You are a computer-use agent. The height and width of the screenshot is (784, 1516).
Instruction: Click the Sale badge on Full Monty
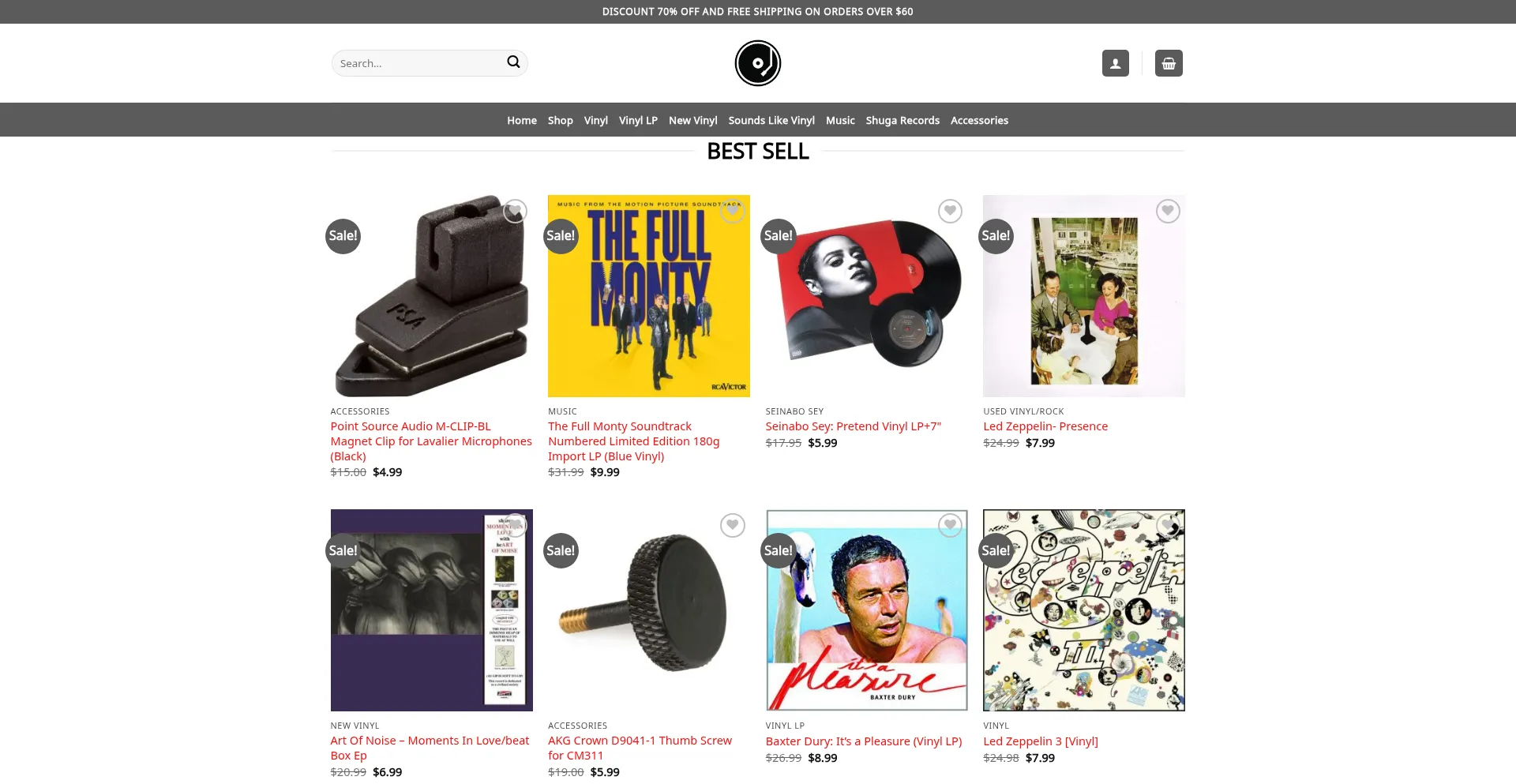click(561, 236)
